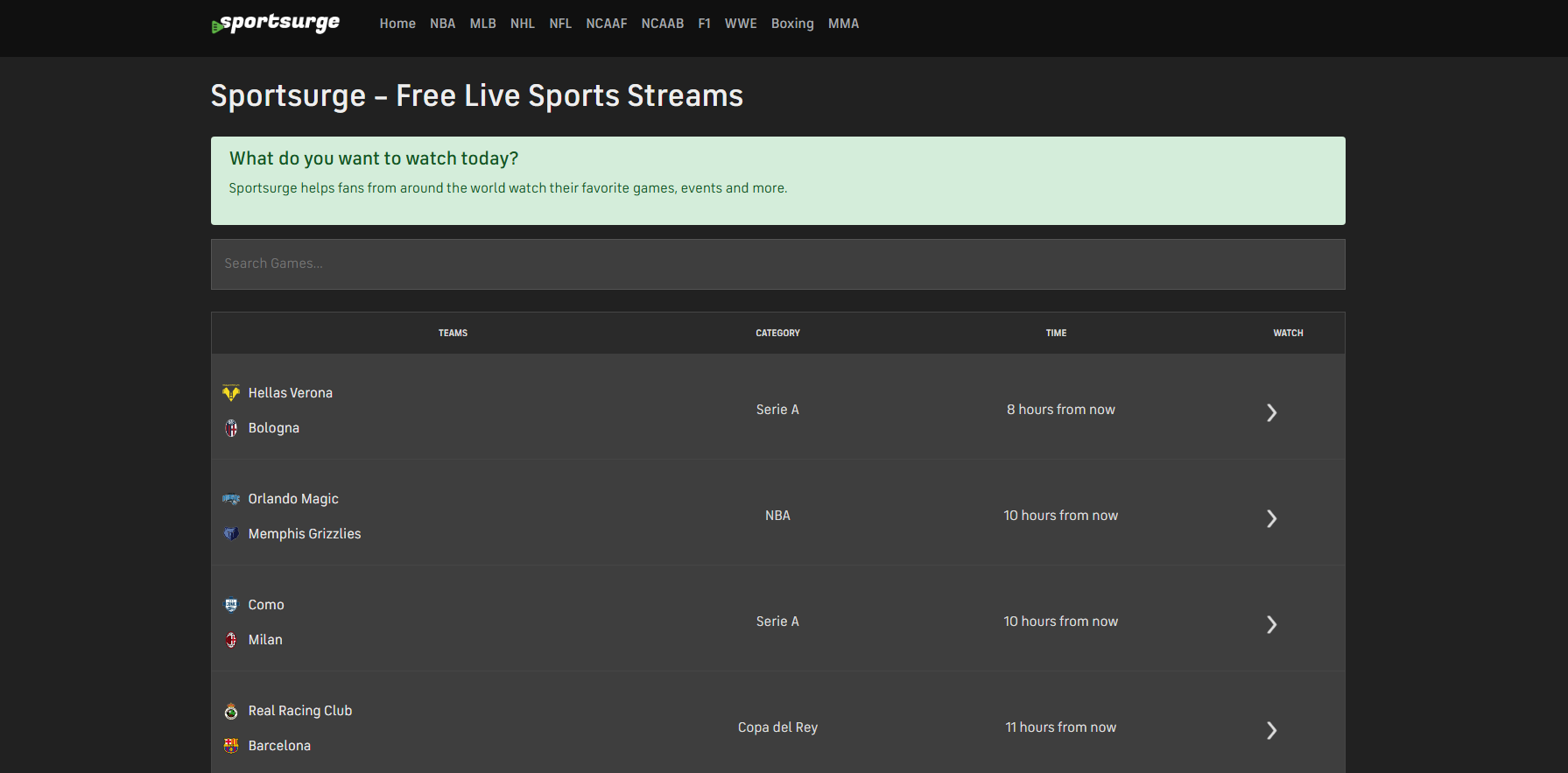Click the '8 hours from now' time
The width and height of the screenshot is (1568, 773).
coord(1061,410)
